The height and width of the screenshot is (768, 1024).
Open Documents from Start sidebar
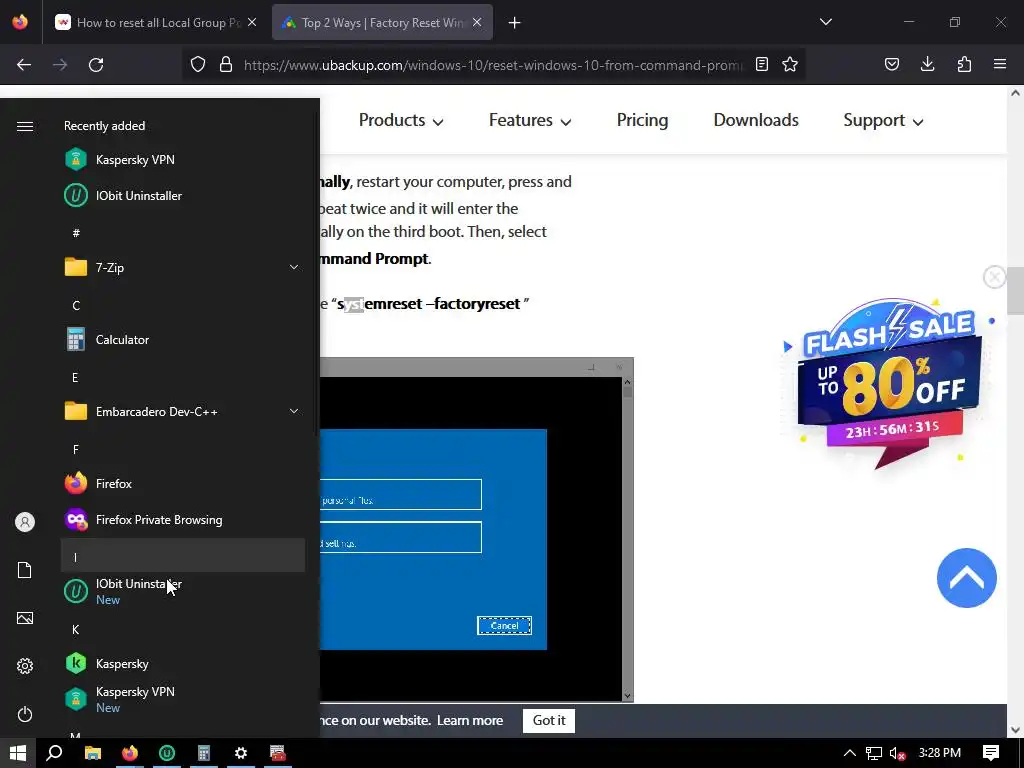coord(25,570)
